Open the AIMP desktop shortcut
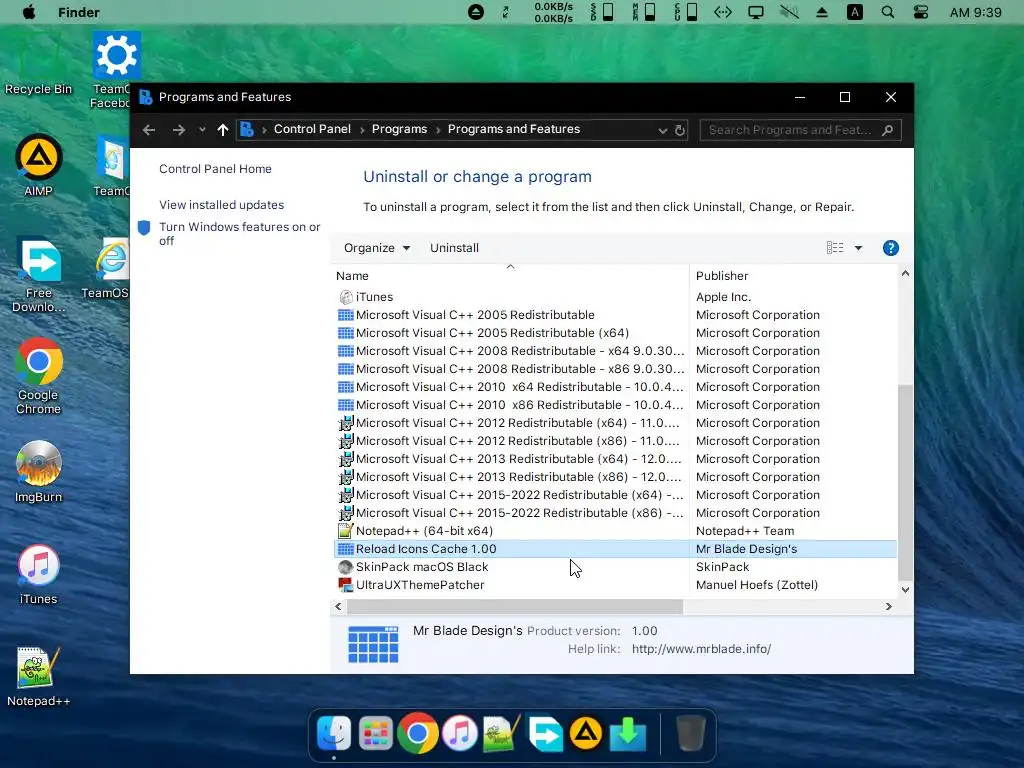 pyautogui.click(x=39, y=166)
